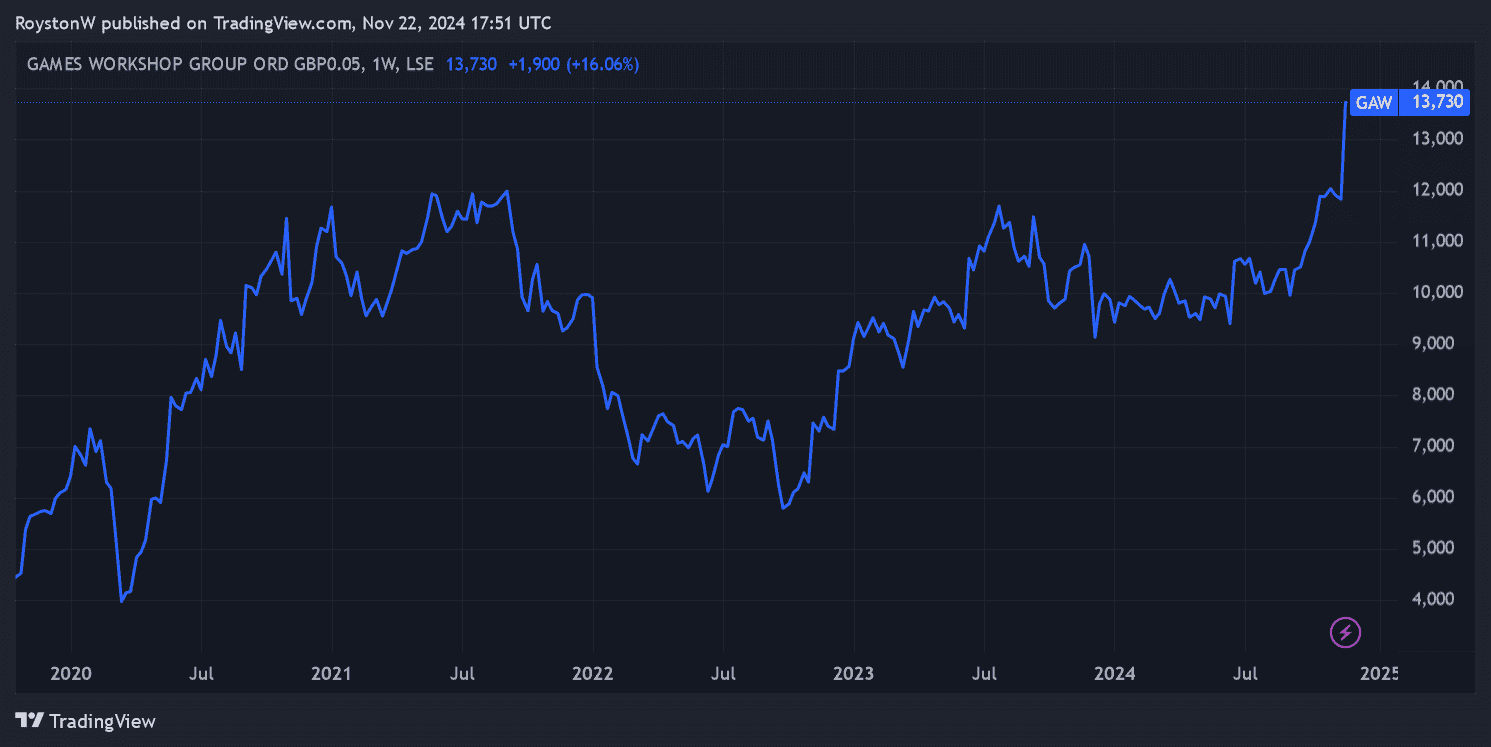The image size is (1491, 747).
Task: Click the RoystonW published header text
Action: pyautogui.click(x=282, y=23)
